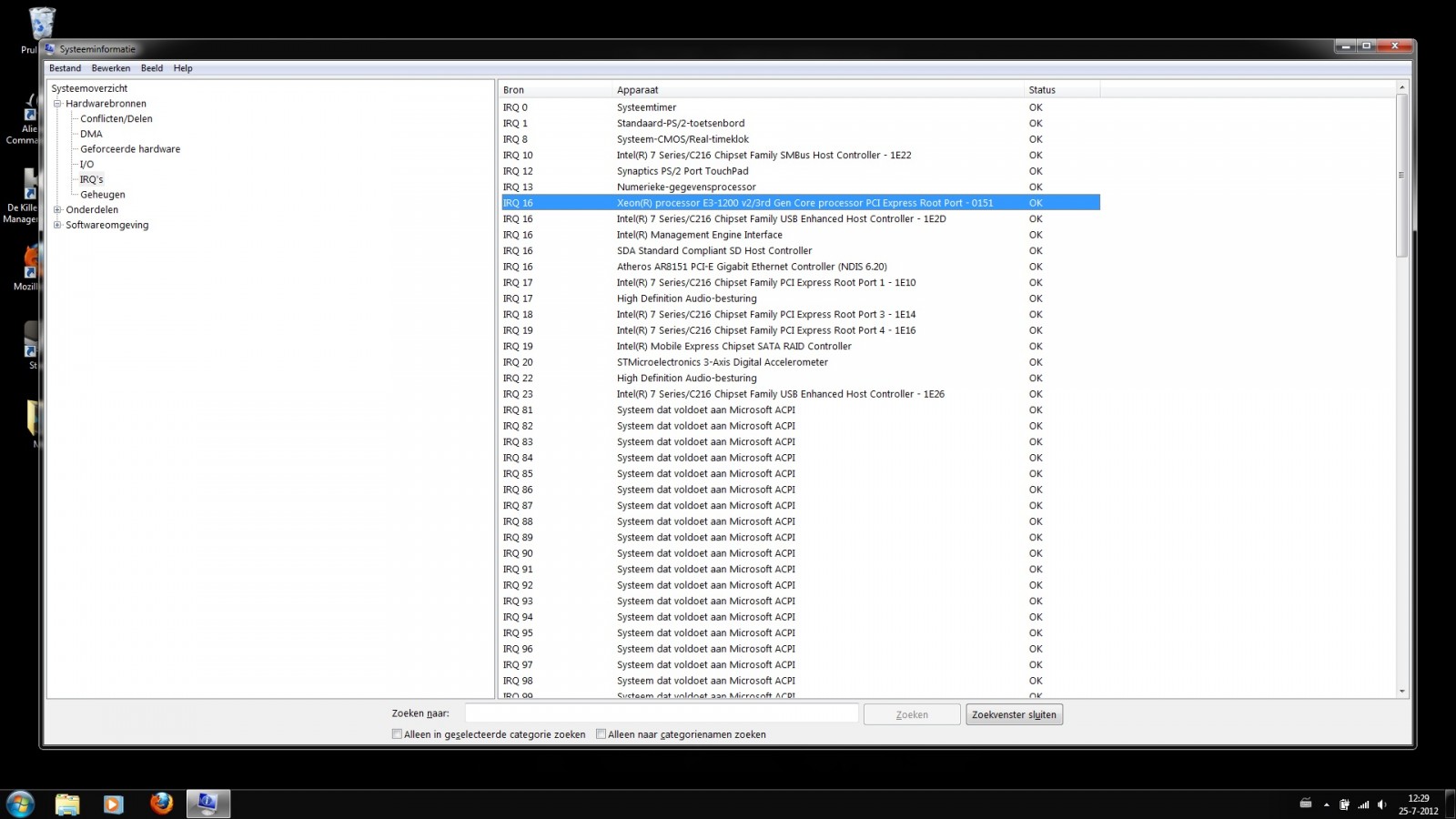Click the Systeeminformatie title bar icon

pyautogui.click(x=51, y=49)
